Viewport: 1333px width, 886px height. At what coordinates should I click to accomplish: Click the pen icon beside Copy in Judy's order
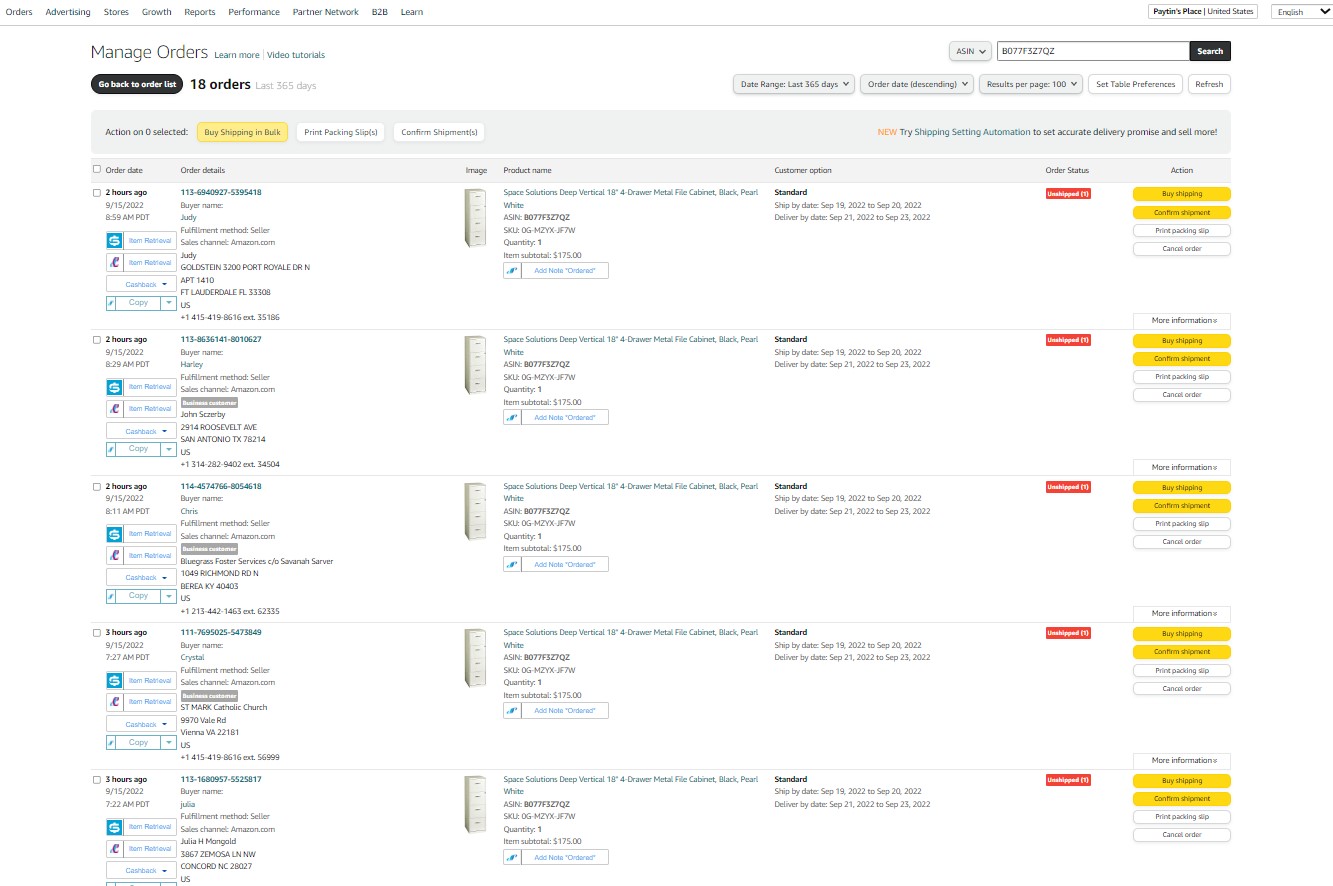(x=111, y=302)
